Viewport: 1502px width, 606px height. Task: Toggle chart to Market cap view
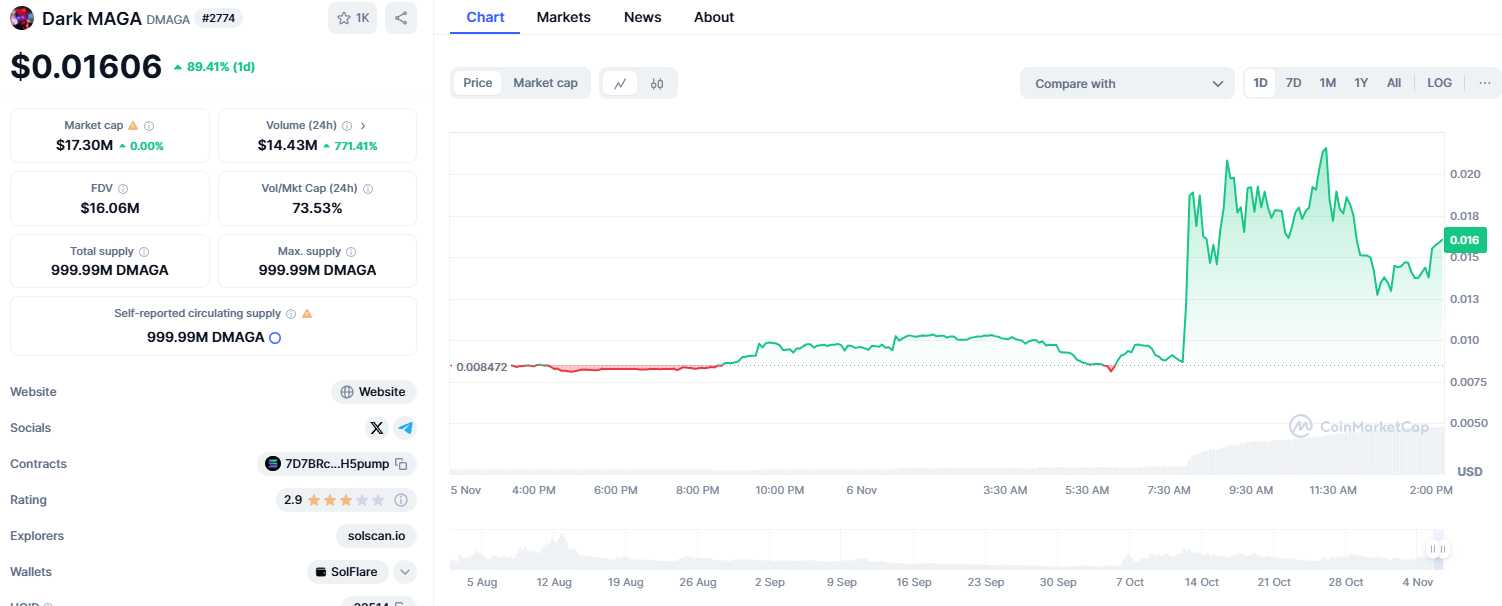click(545, 83)
